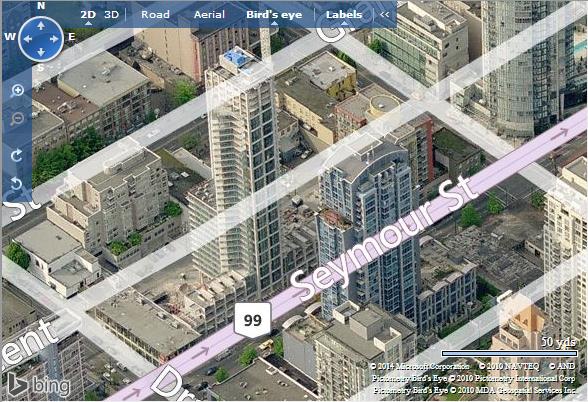Click the bing logo
The image size is (588, 402).
39,385
